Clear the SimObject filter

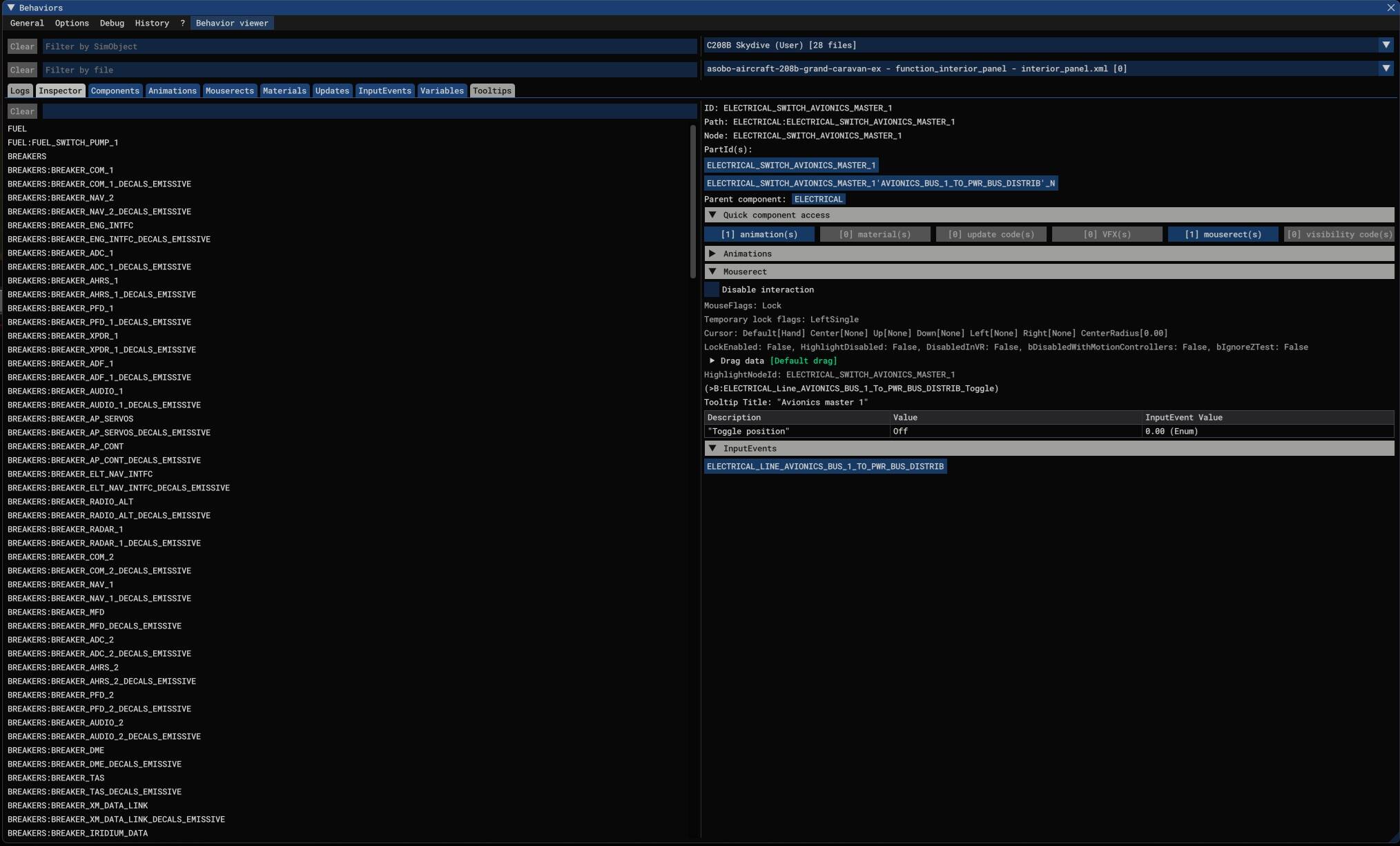tap(22, 46)
